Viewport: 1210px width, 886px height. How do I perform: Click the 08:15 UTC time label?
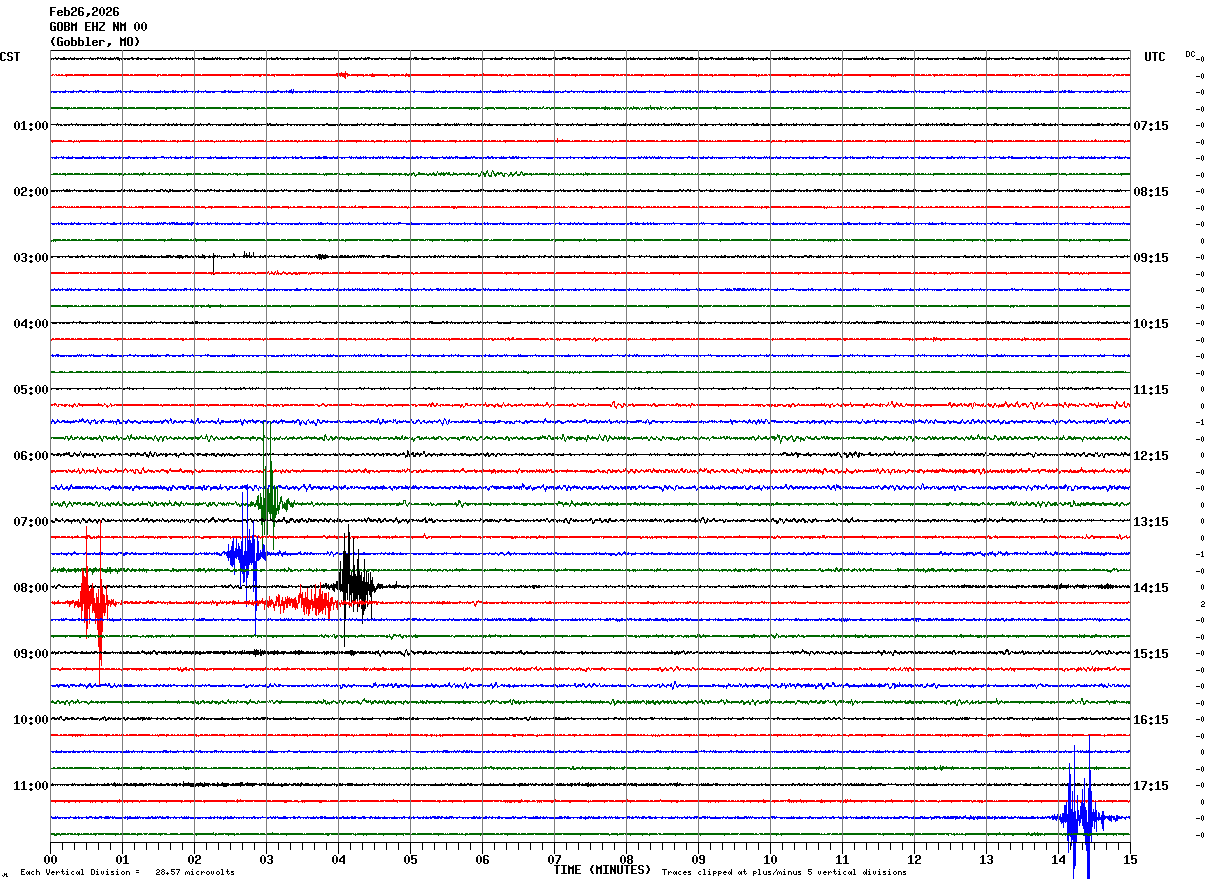click(1151, 192)
